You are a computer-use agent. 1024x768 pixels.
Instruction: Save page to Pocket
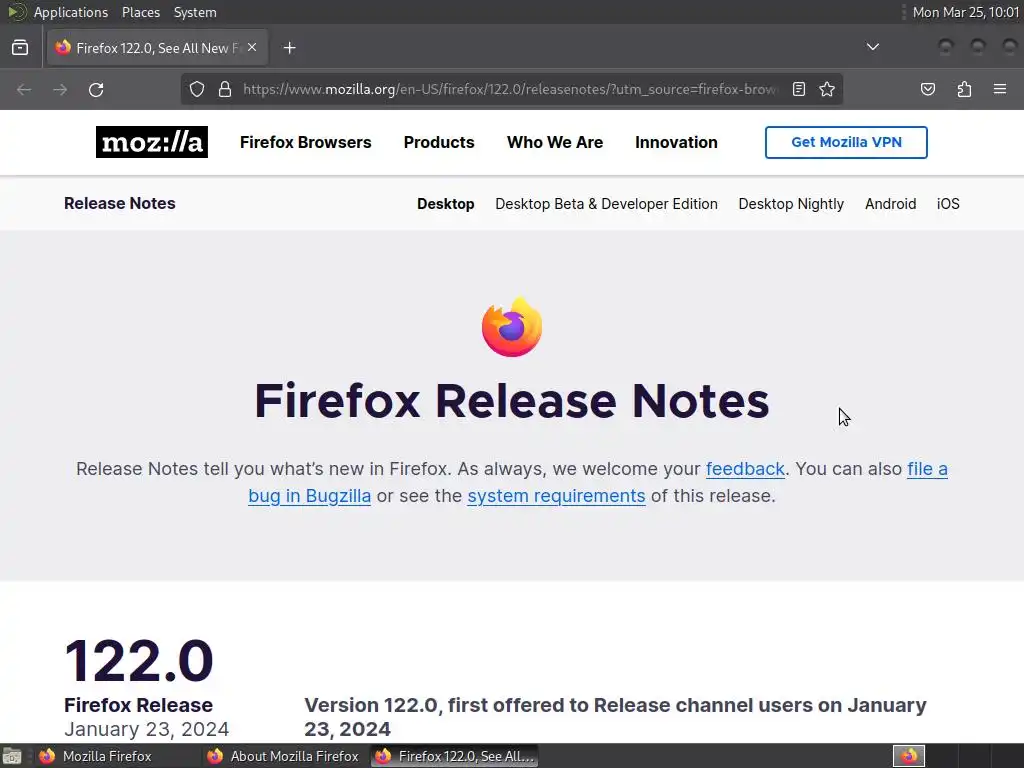(927, 89)
